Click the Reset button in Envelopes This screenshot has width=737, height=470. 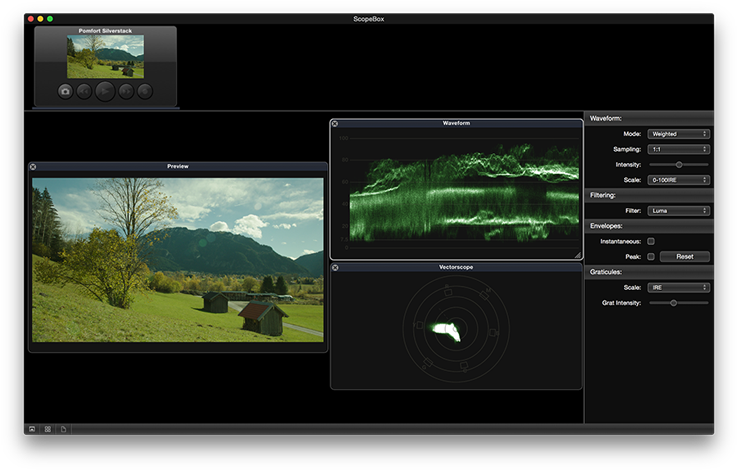click(x=684, y=256)
